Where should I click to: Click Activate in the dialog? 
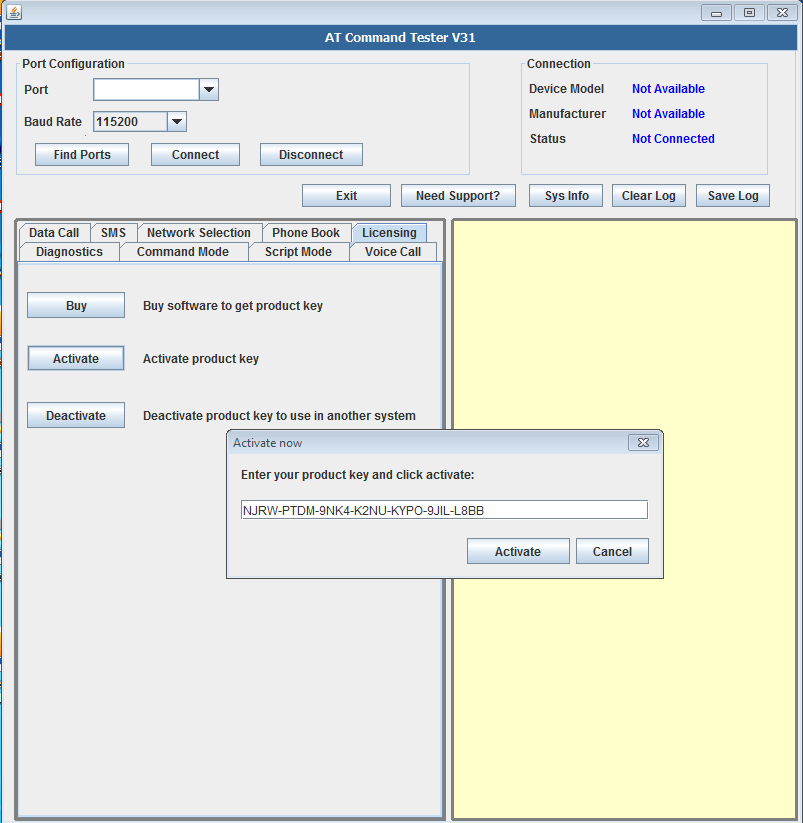[518, 551]
